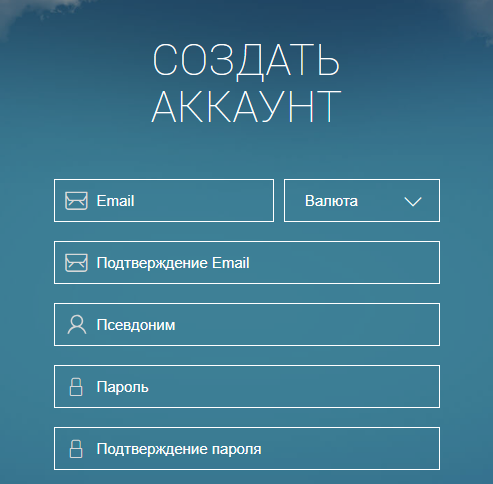Screen dimensions: 493x484
Task: Click the СОЗДАТЬ heading word
Action: 246,61
